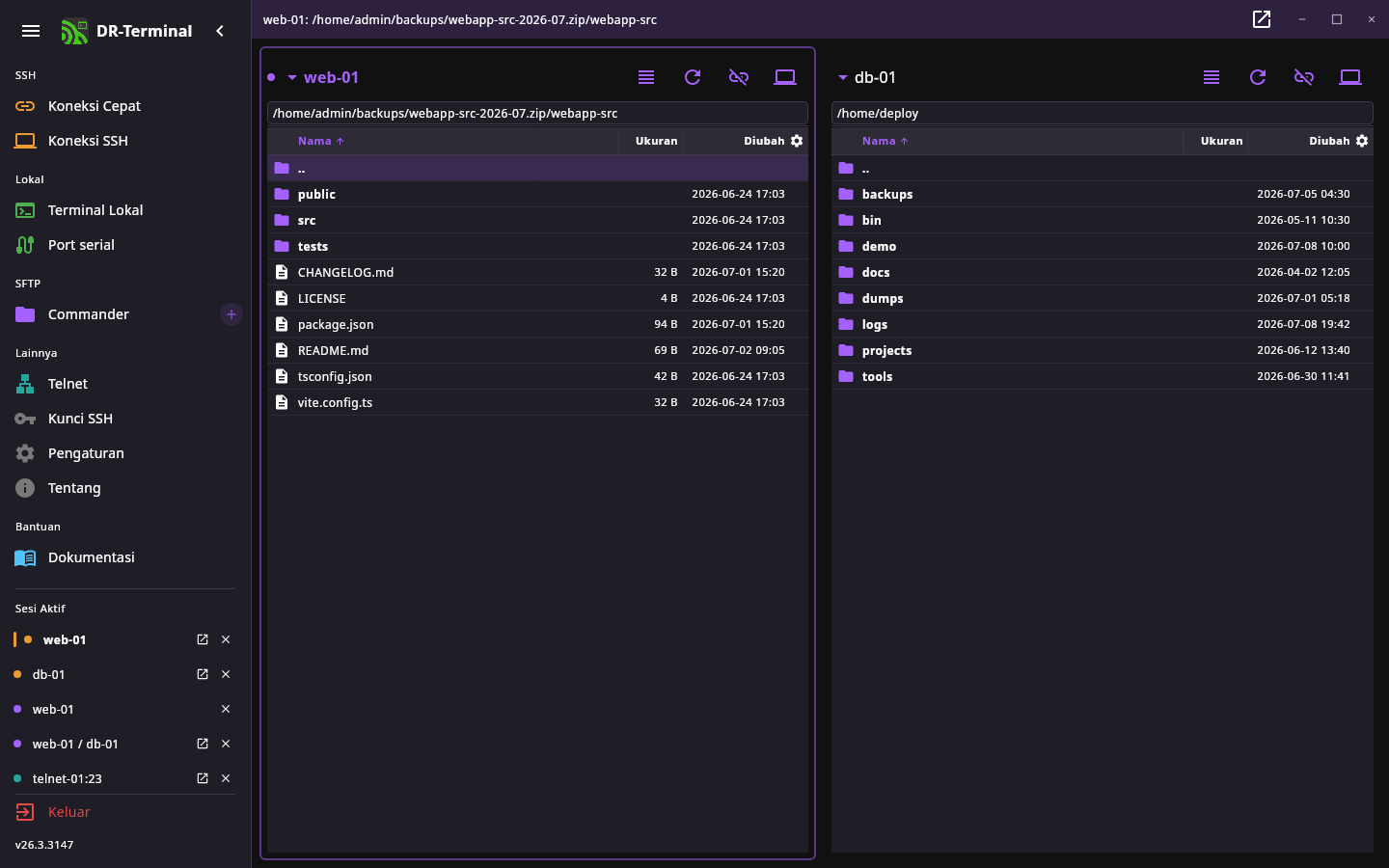Go to parent folder in web-01 pane
The image size is (1389, 868).
537,168
